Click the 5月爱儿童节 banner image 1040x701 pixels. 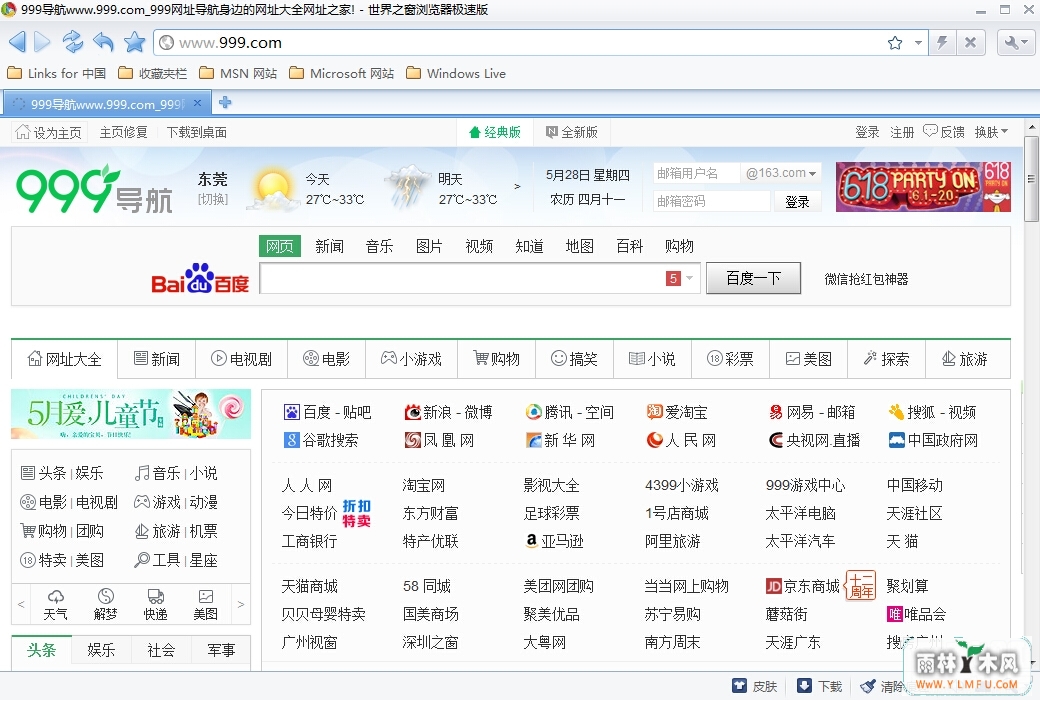131,414
